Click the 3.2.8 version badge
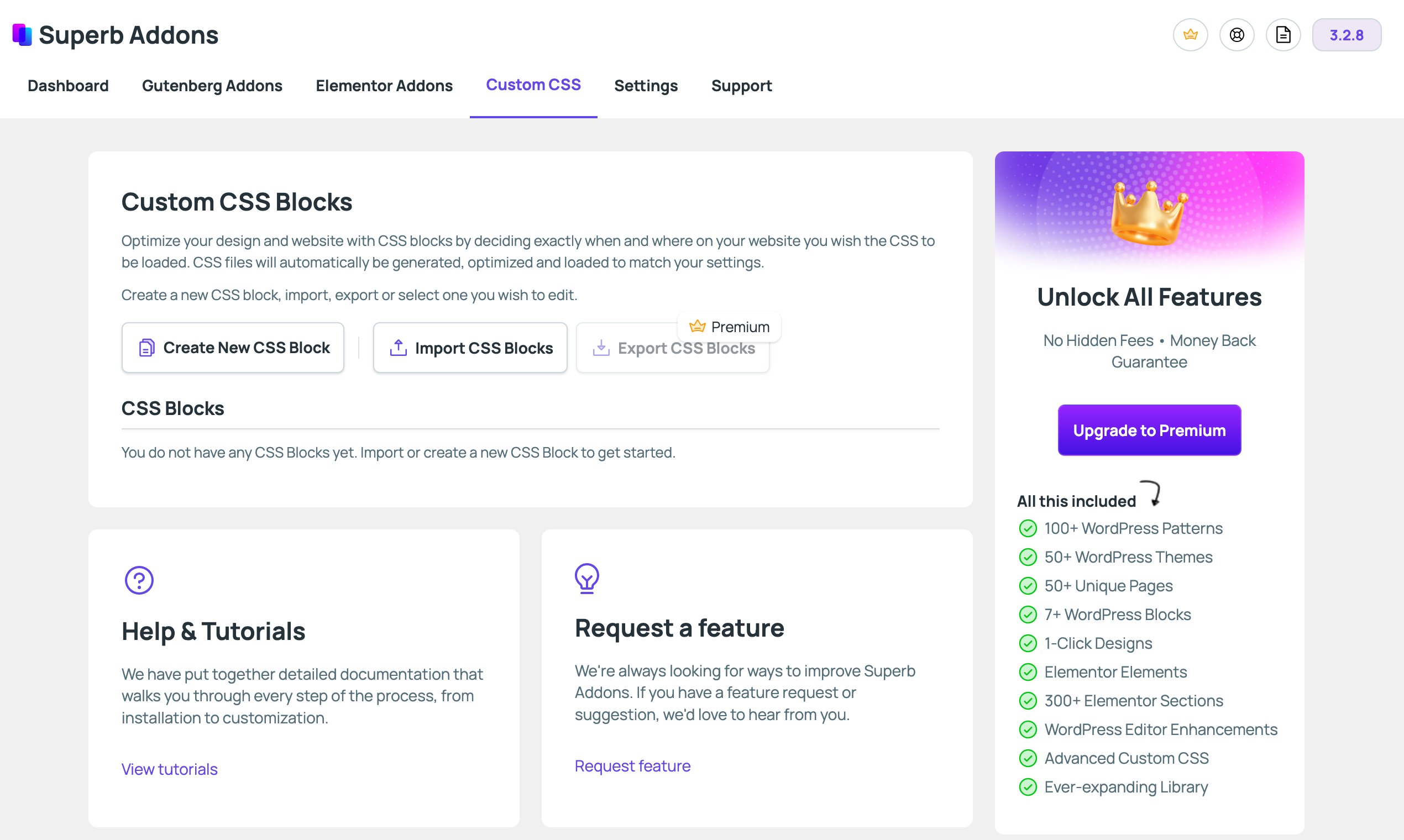1404x840 pixels. point(1347,34)
